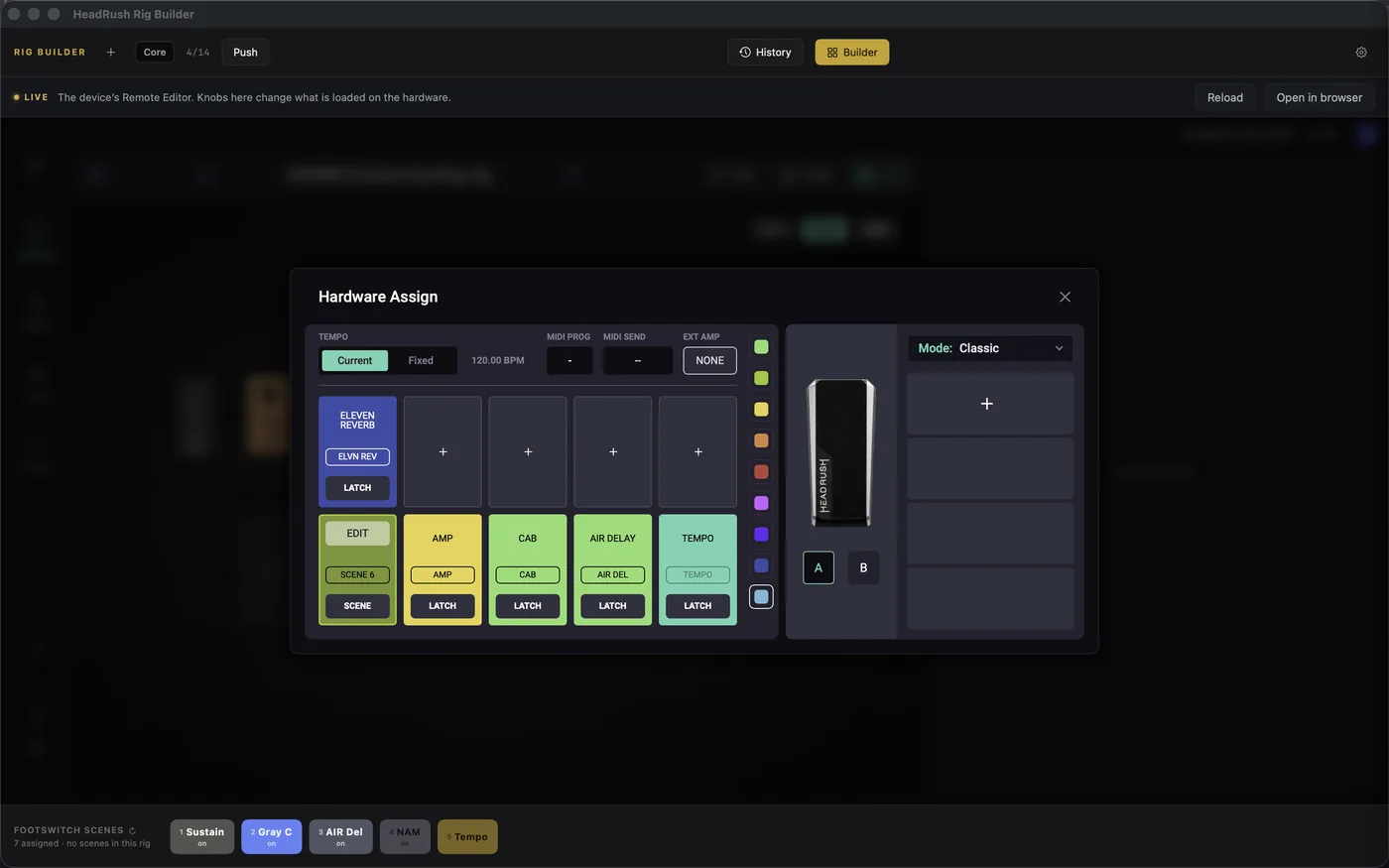1389x868 pixels.
Task: Click the 4/14 rig counter
Action: pyautogui.click(x=197, y=53)
